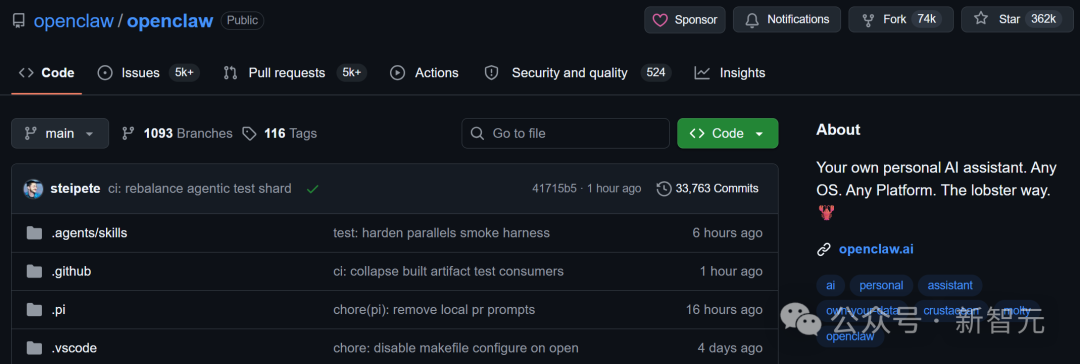Image resolution: width=1080 pixels, height=364 pixels.
Task: Click the repository book icon beside openclaw
Action: (19, 20)
